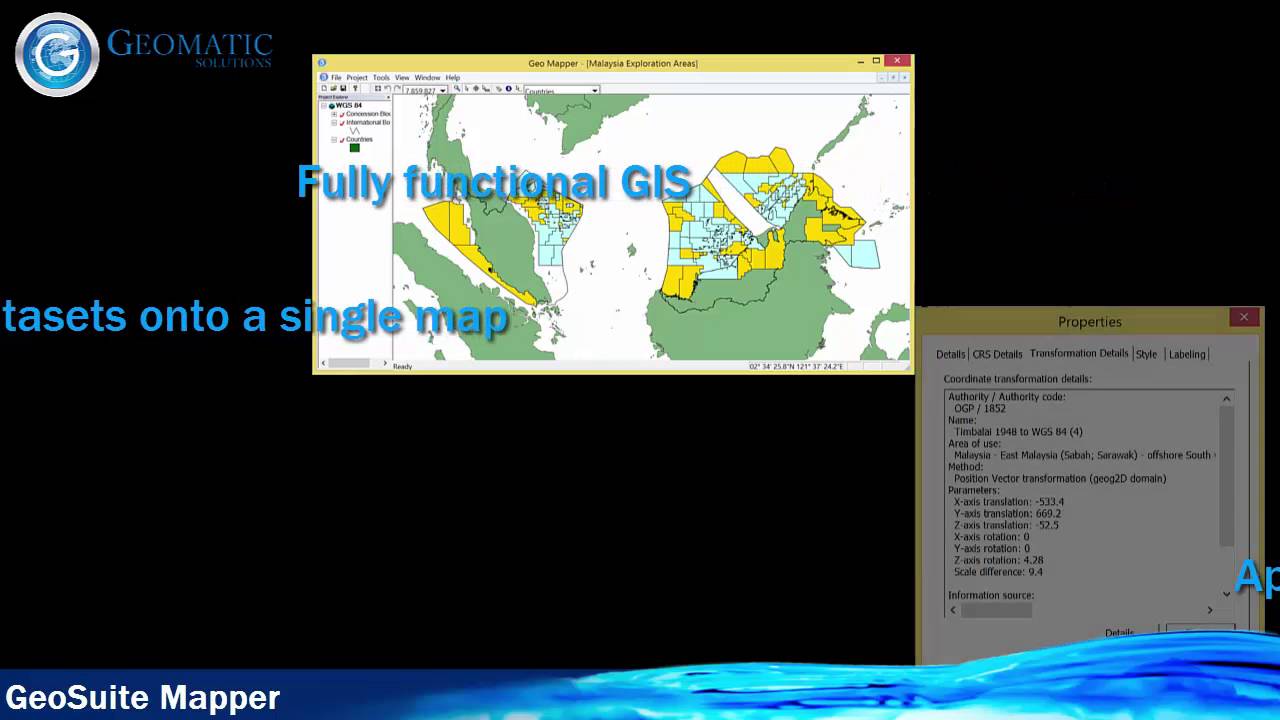The height and width of the screenshot is (720, 1280).
Task: Click the New project toolbar icon
Action: pyautogui.click(x=324, y=88)
